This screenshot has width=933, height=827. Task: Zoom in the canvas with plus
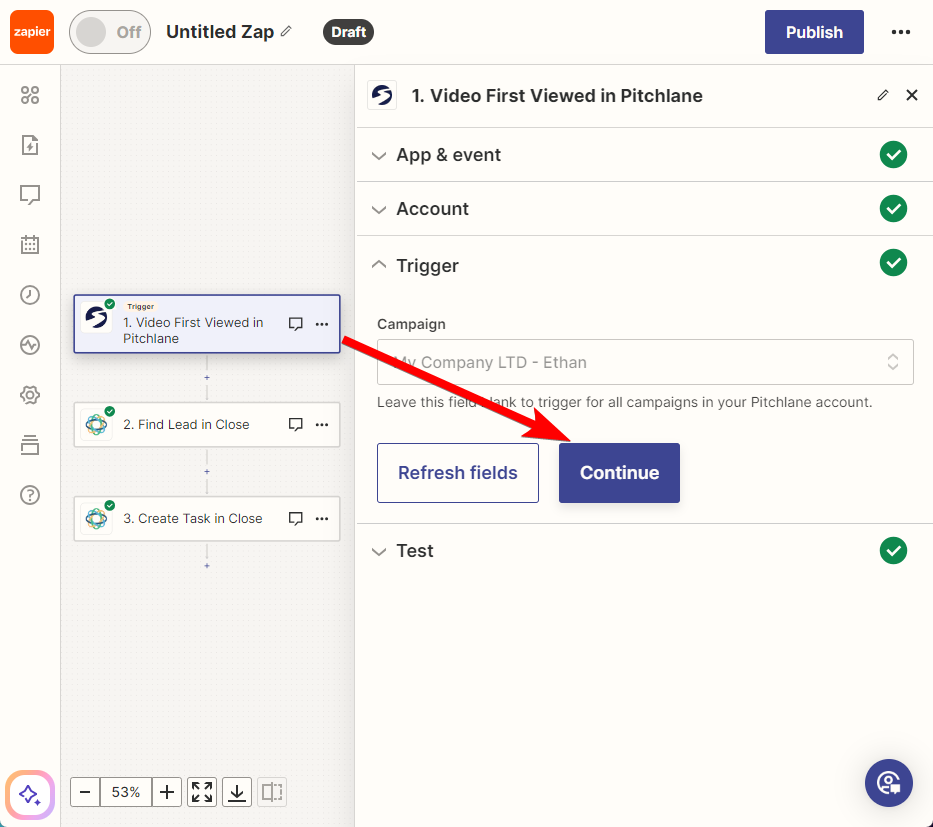(x=167, y=792)
